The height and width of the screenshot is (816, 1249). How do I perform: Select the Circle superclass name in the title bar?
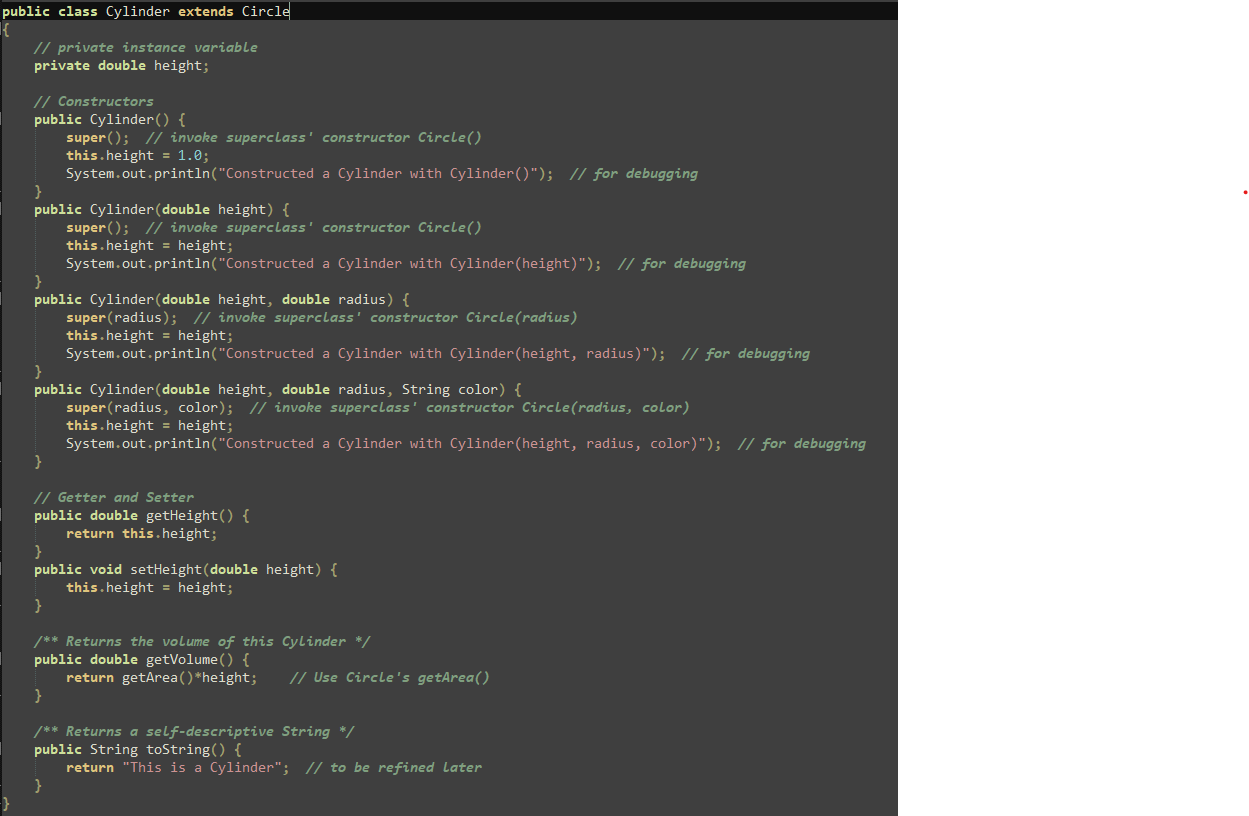264,11
